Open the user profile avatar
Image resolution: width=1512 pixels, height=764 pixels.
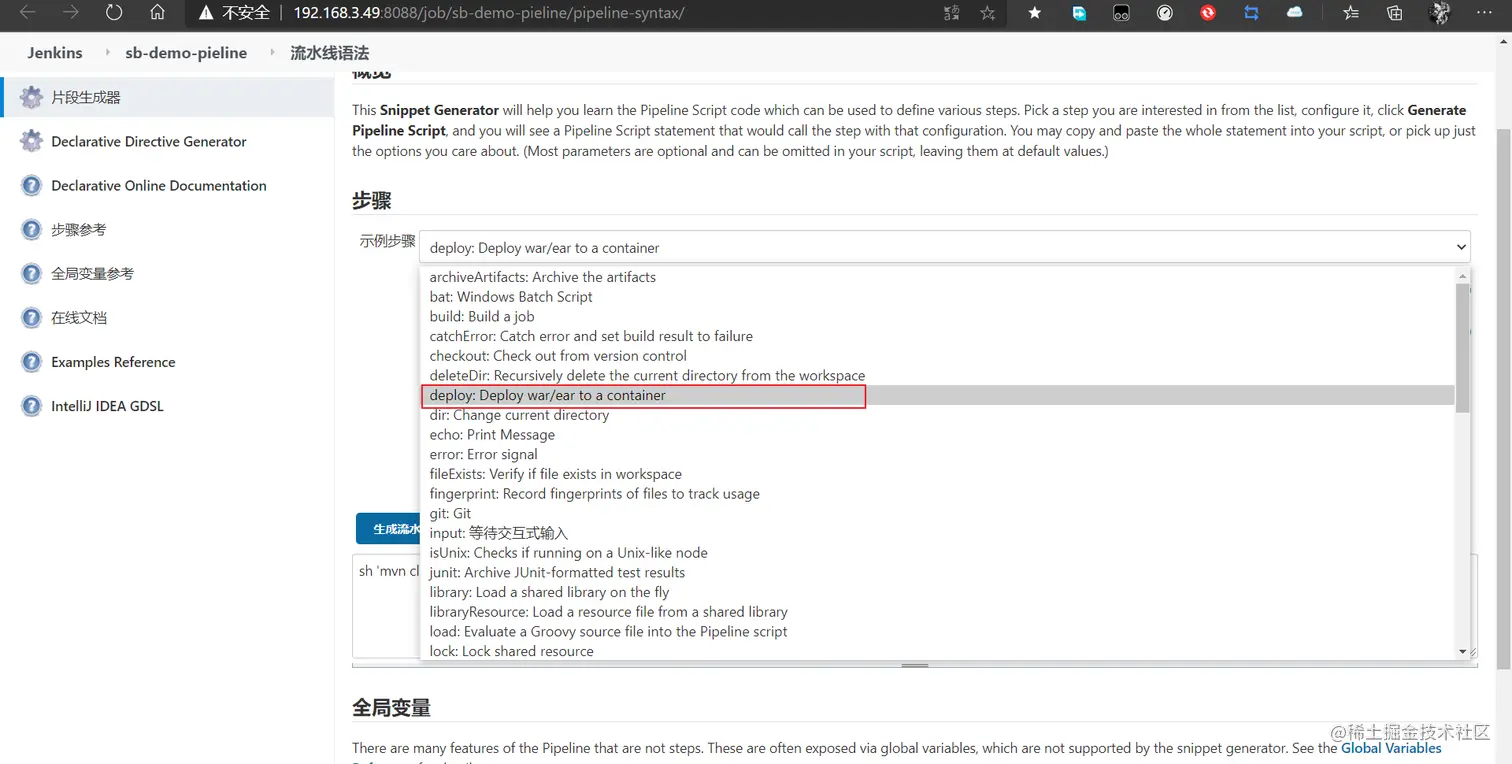1440,13
